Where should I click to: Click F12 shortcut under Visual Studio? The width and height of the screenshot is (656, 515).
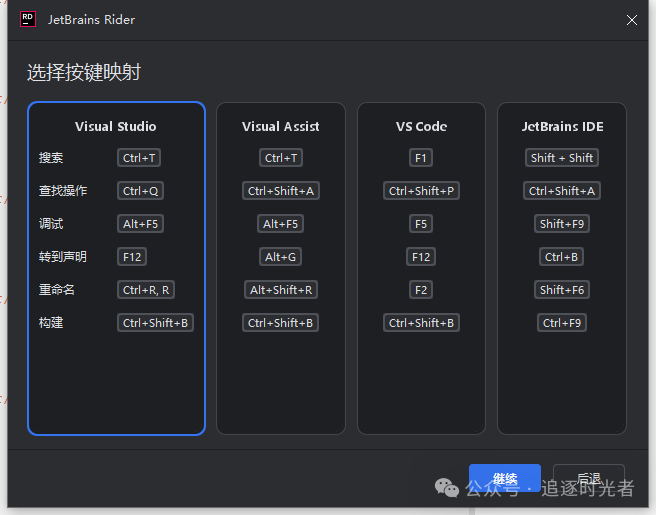click(x=132, y=256)
